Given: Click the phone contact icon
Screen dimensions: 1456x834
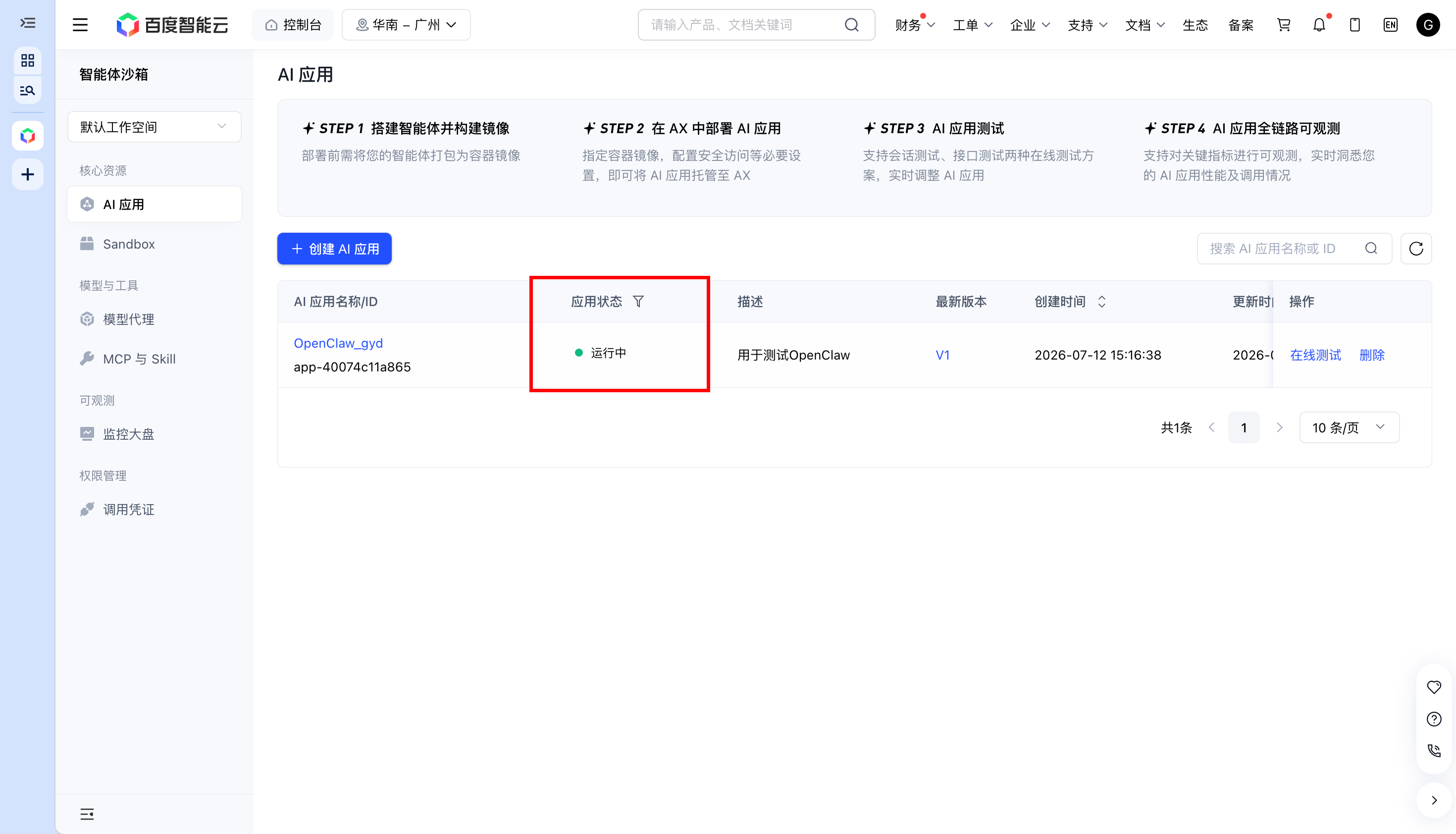Looking at the screenshot, I should point(1434,750).
